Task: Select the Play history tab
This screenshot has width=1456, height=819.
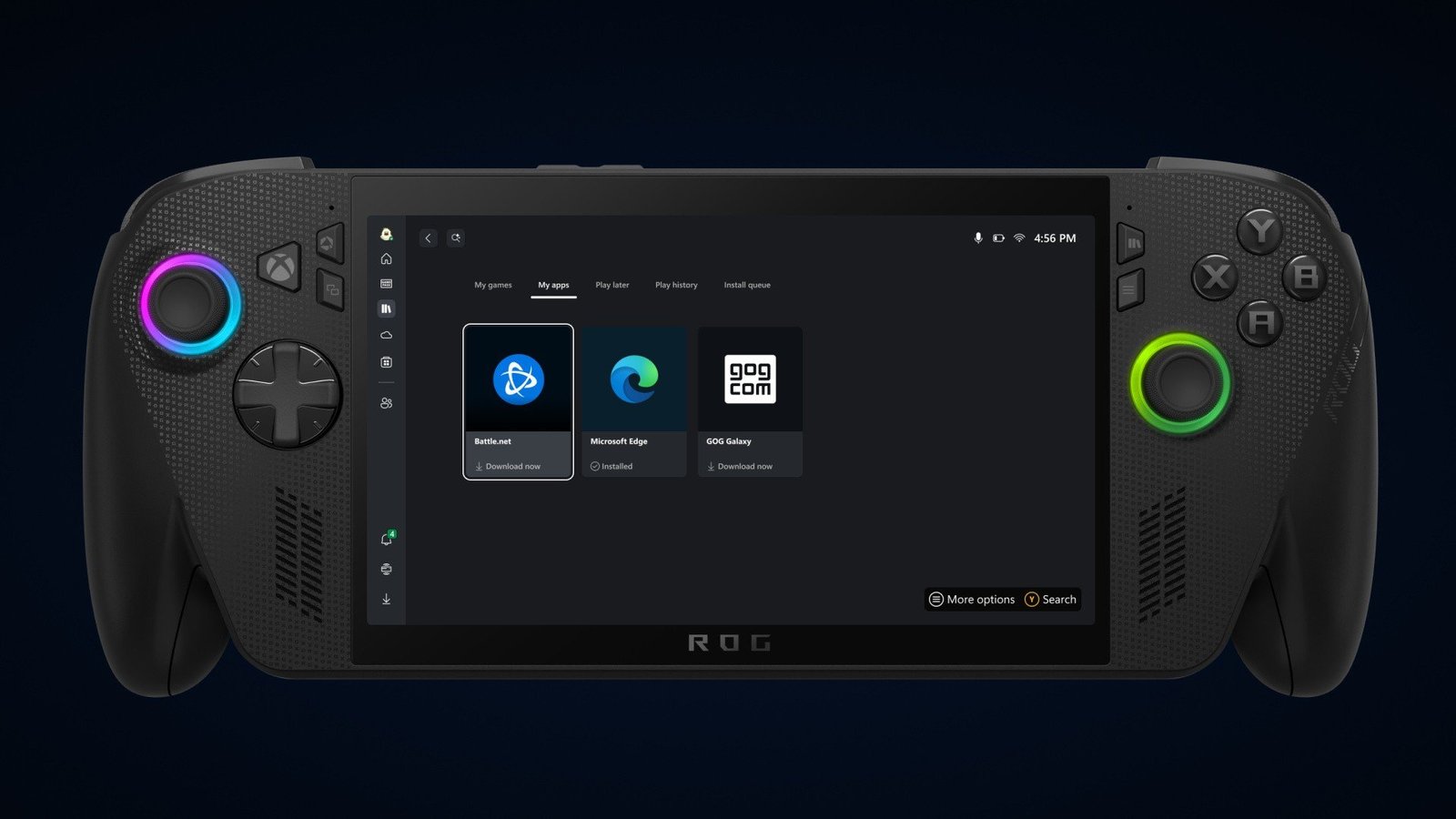Action: tap(675, 285)
